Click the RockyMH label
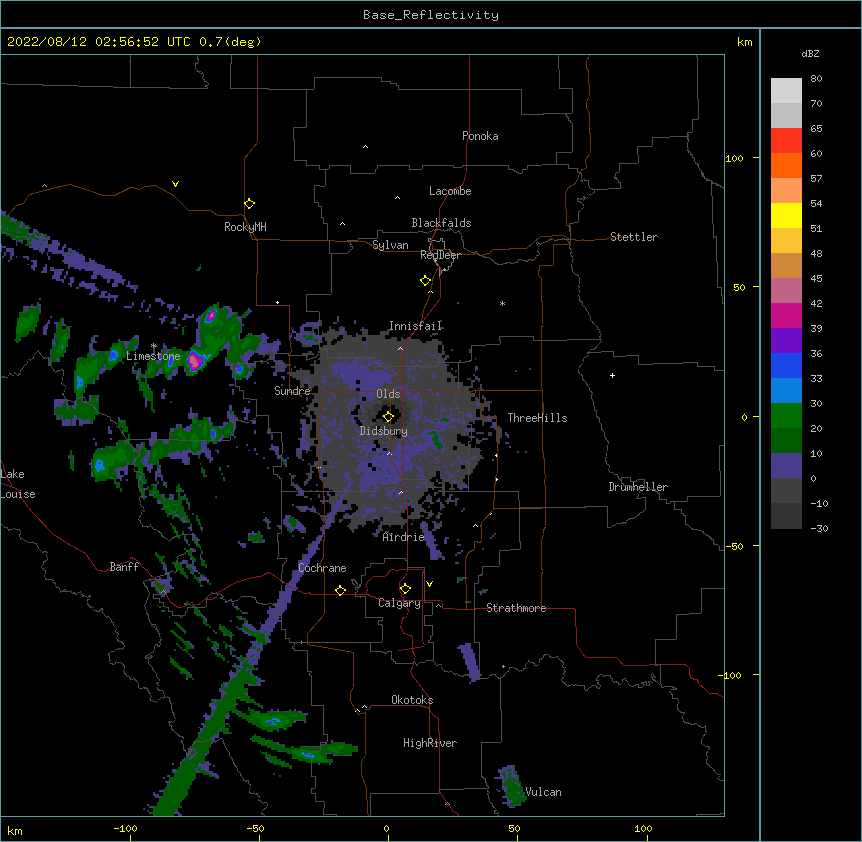Screen dimensions: 862x842 point(245,227)
